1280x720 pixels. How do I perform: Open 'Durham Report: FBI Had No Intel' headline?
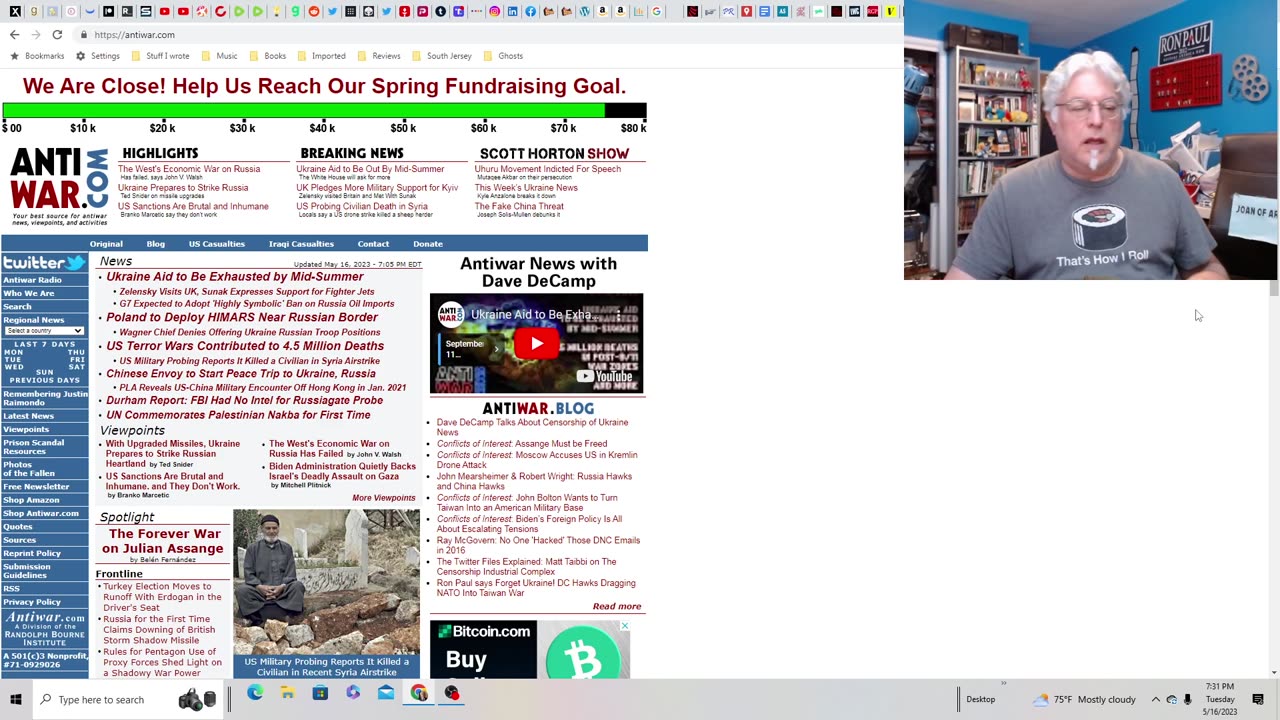click(x=244, y=401)
